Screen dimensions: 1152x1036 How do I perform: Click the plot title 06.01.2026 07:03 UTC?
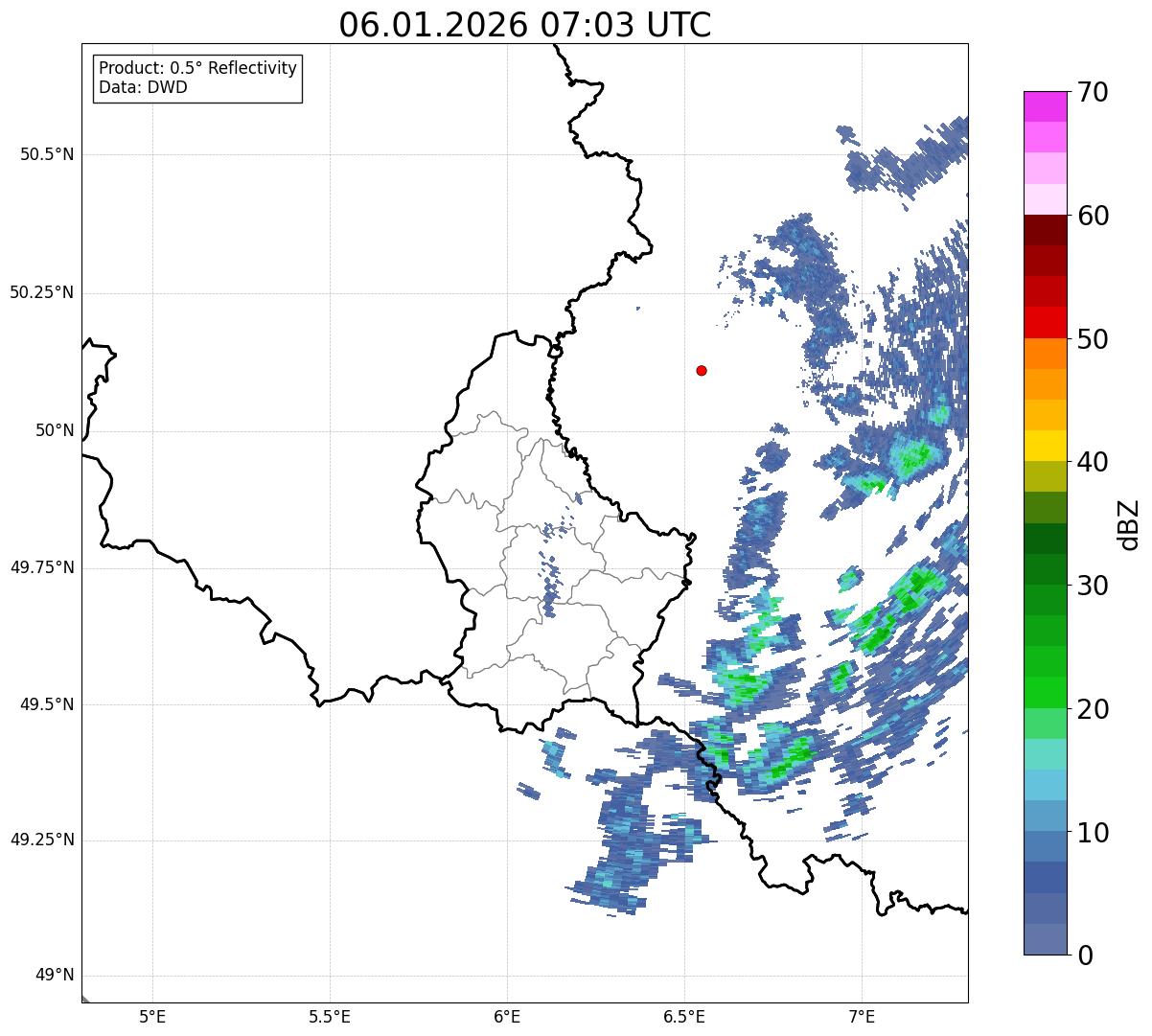pos(525,25)
